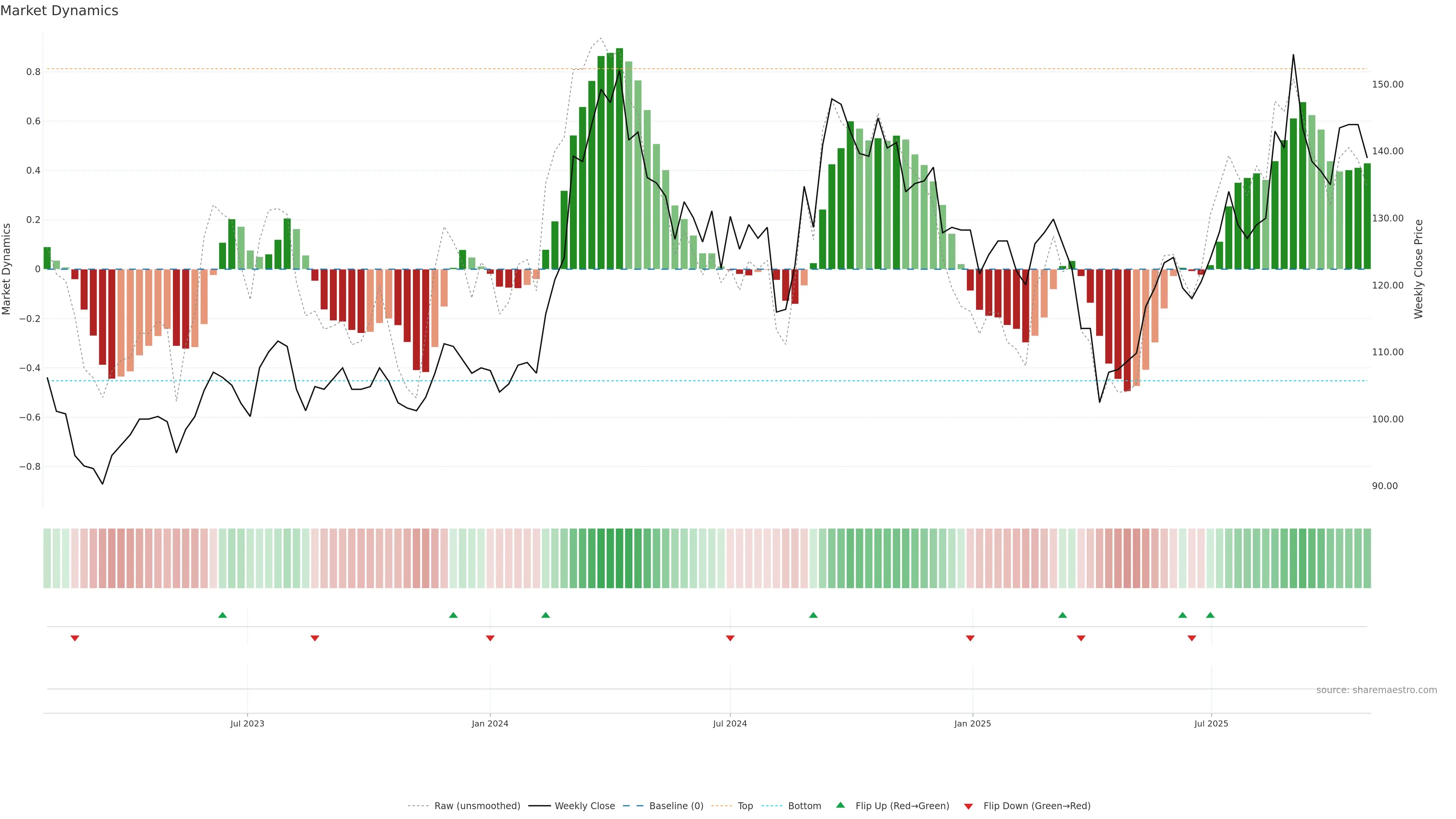Image resolution: width=1456 pixels, height=819 pixels.
Task: Click the green Flip Up triangle in the legend
Action: pos(841,805)
